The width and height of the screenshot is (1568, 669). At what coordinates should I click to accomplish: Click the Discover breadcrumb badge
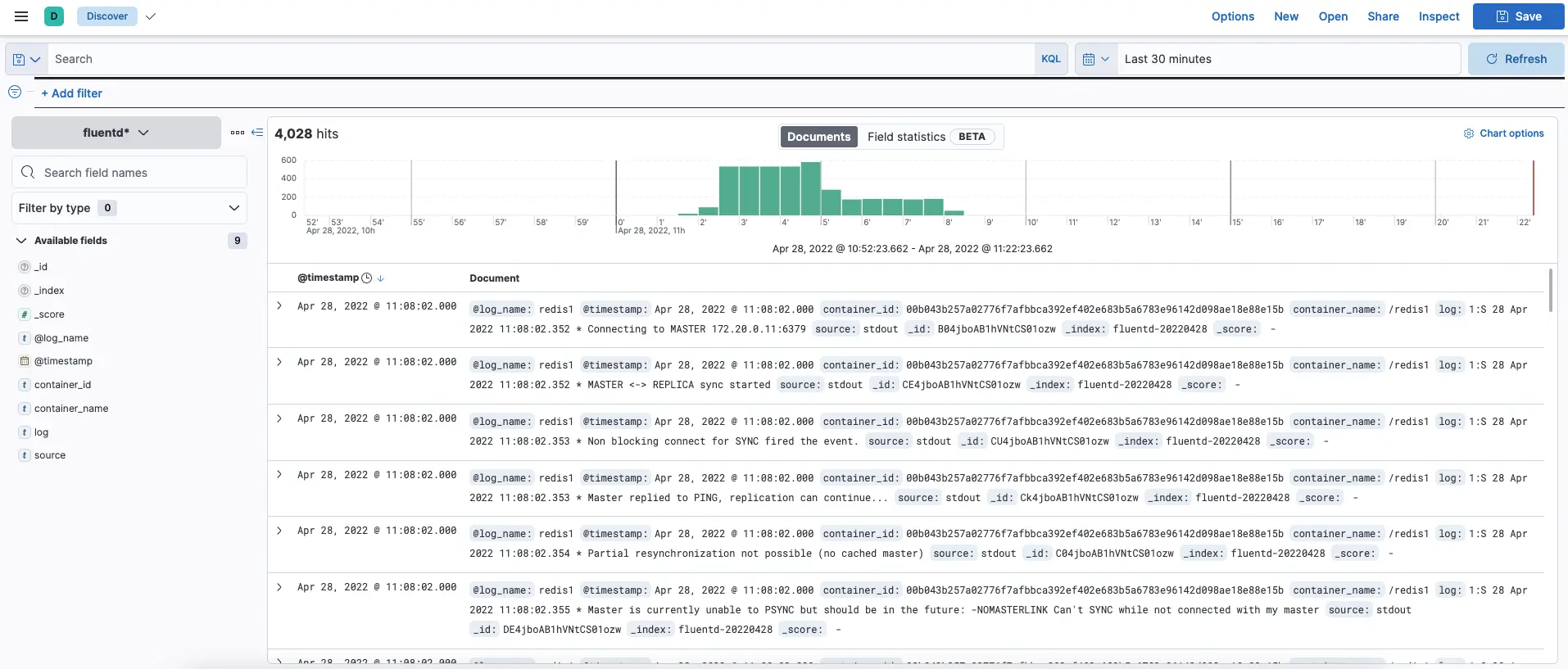[107, 16]
